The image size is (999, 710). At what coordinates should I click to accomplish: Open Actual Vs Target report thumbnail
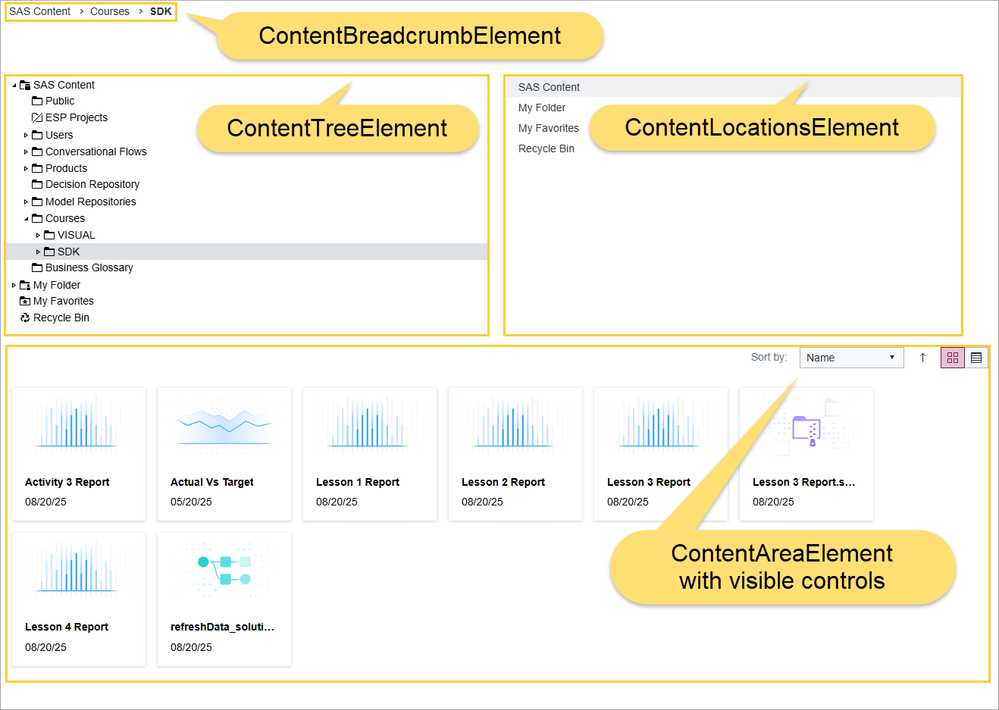pyautogui.click(x=224, y=426)
